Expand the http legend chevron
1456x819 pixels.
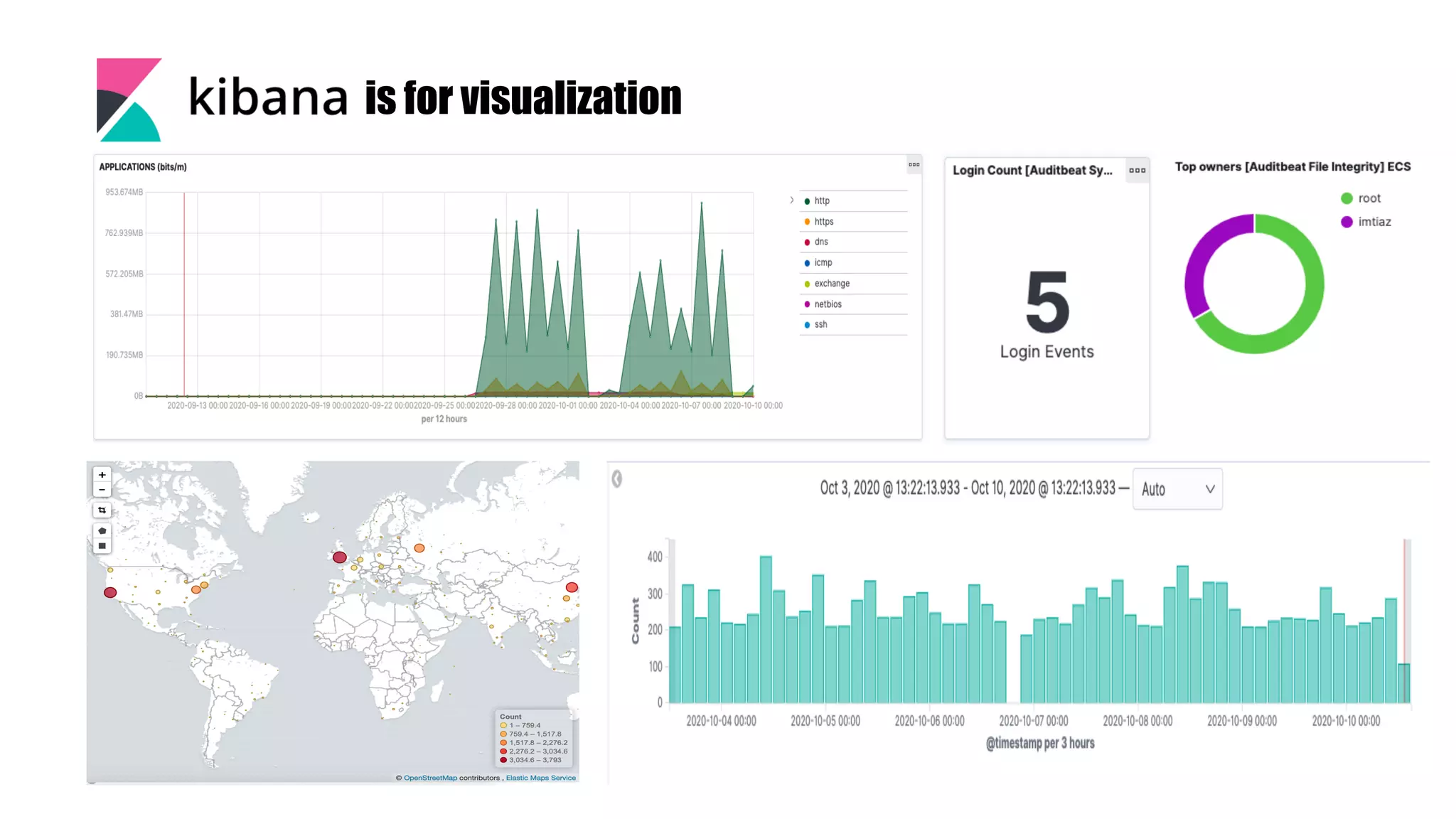click(x=792, y=200)
